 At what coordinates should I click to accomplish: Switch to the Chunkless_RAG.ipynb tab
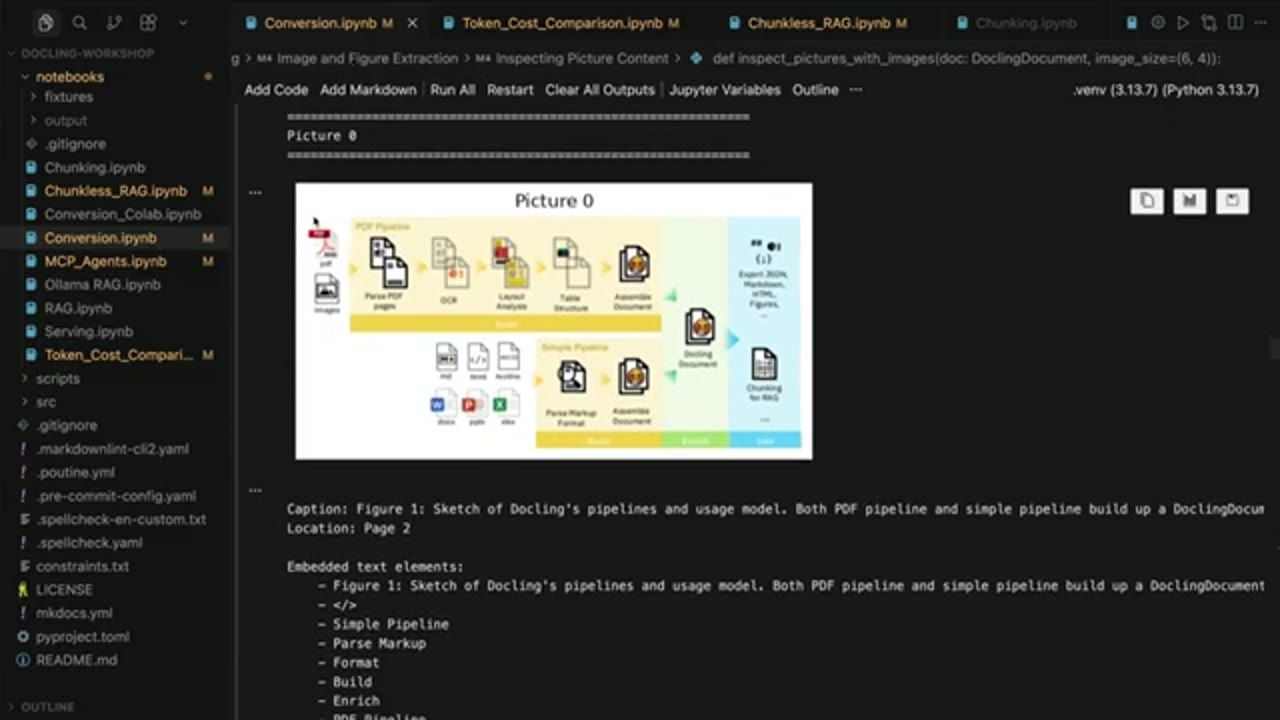[819, 23]
